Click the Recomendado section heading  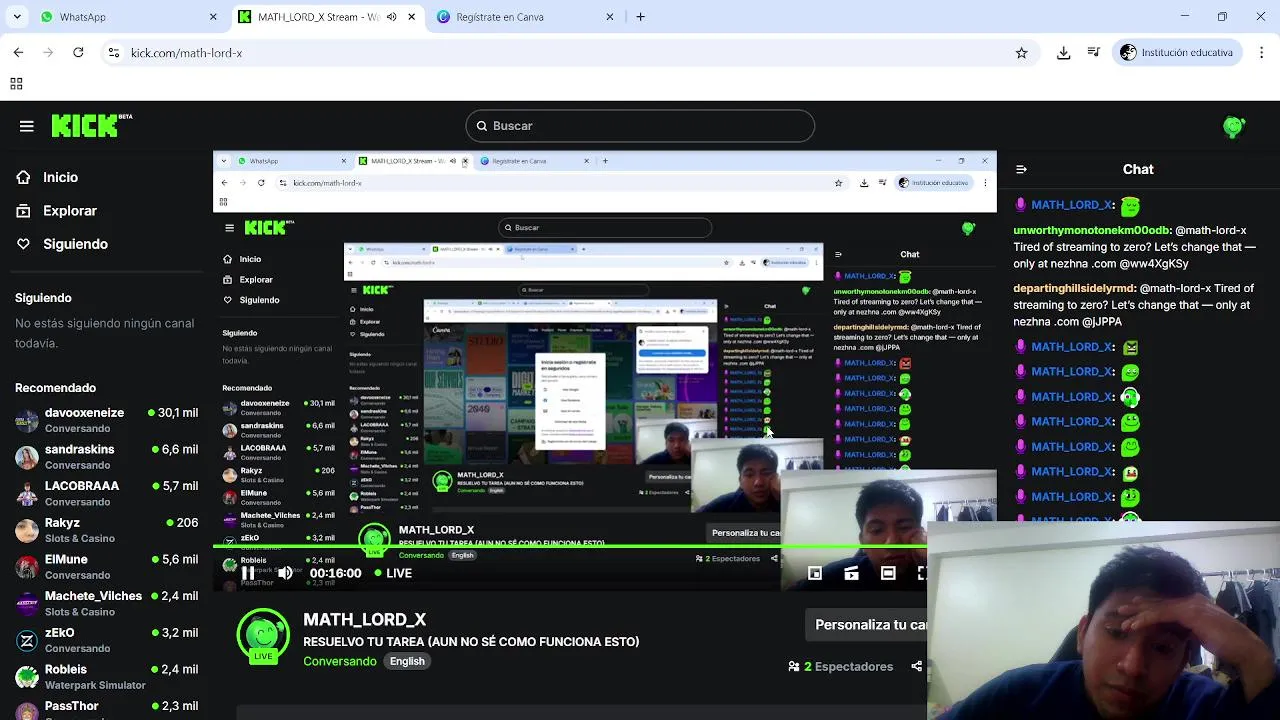[56, 388]
